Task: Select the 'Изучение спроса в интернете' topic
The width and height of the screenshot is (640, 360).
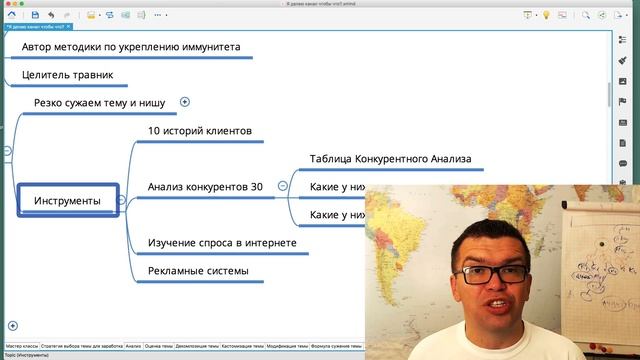Action: pyautogui.click(x=222, y=243)
